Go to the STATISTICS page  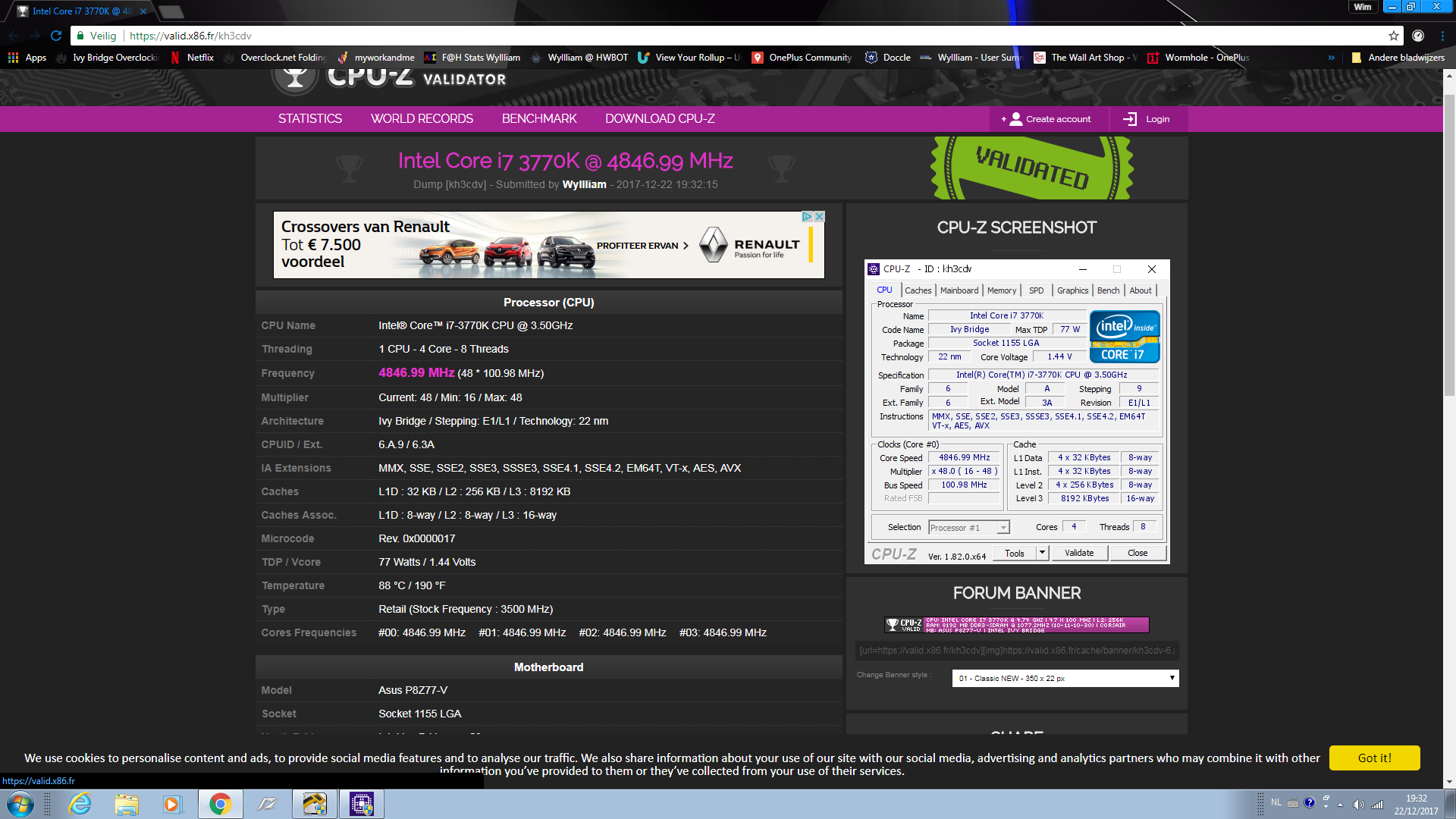coord(310,119)
